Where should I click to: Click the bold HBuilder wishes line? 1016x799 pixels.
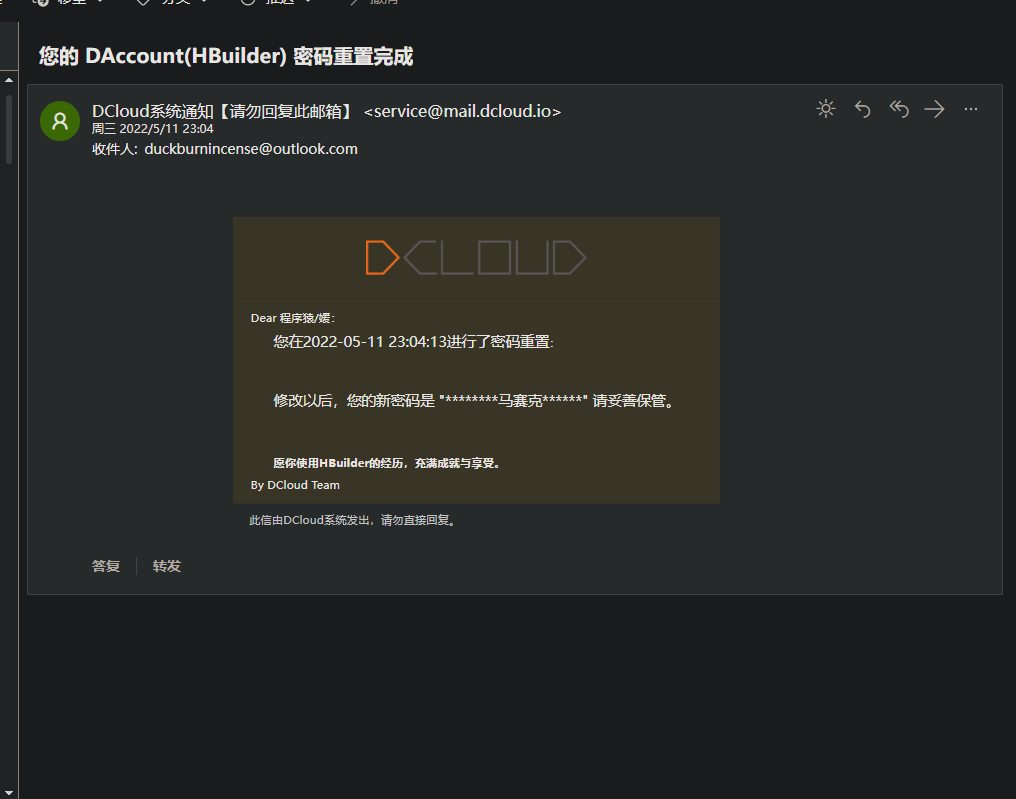pyautogui.click(x=387, y=463)
